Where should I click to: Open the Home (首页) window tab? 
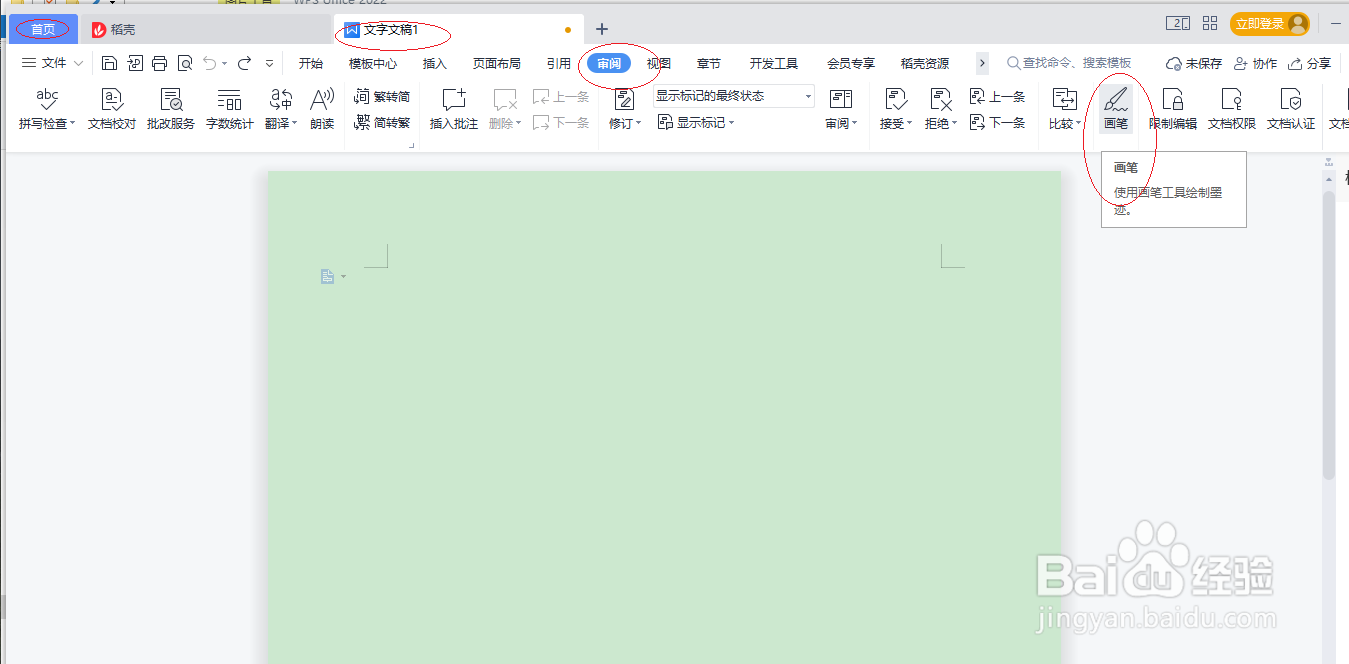43,29
